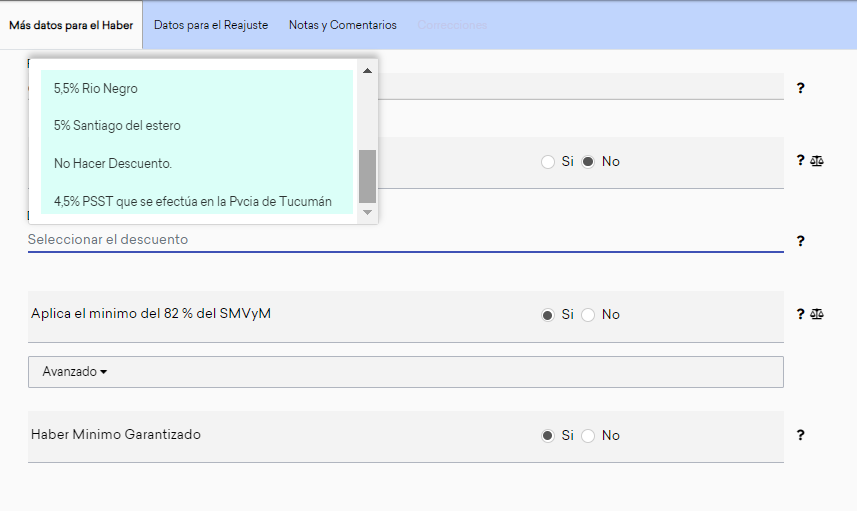This screenshot has height=511, width=857.
Task: Click the dropdown list scrollbar thumb
Action: (x=367, y=177)
